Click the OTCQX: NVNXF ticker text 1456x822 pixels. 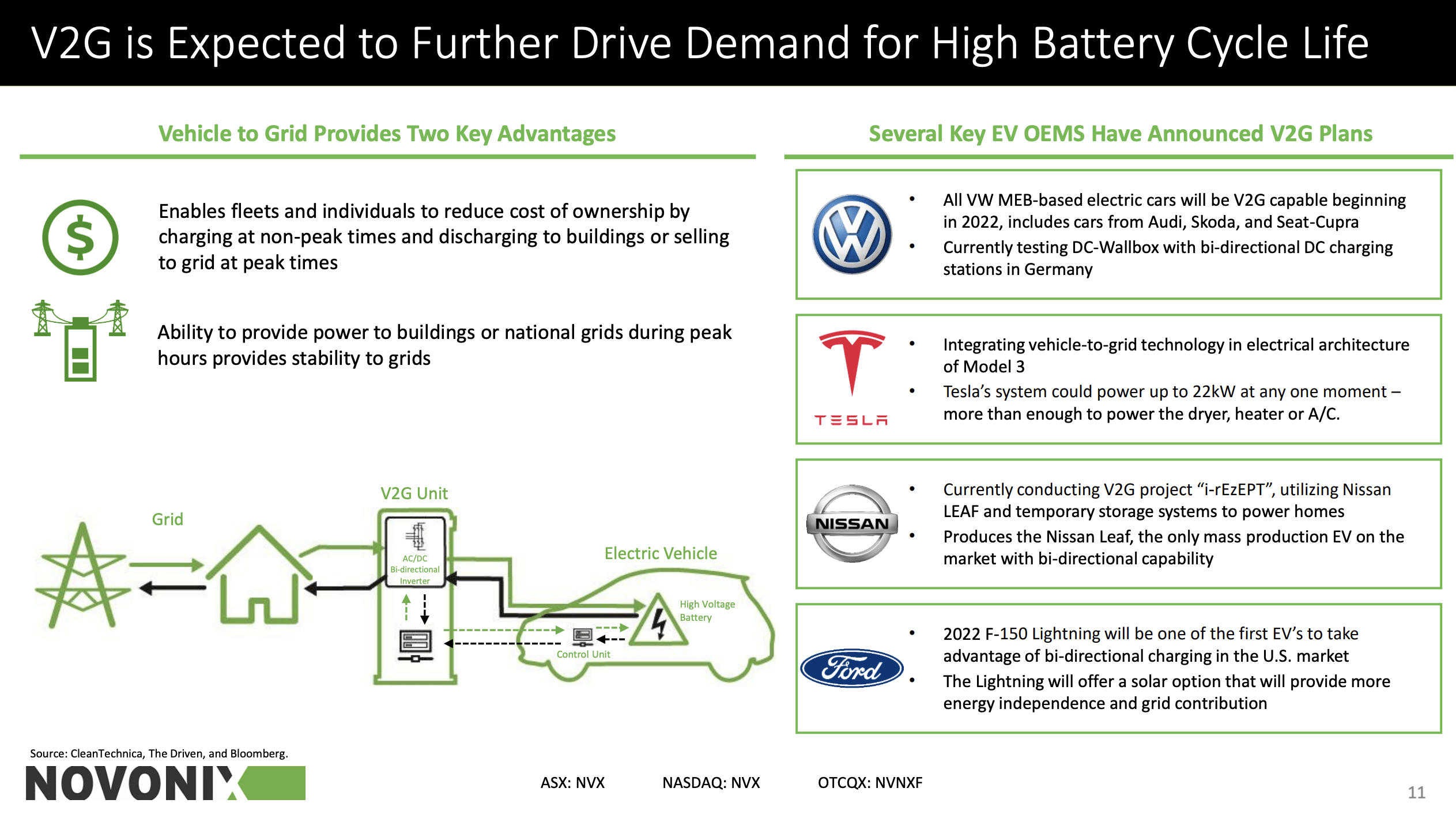870,783
